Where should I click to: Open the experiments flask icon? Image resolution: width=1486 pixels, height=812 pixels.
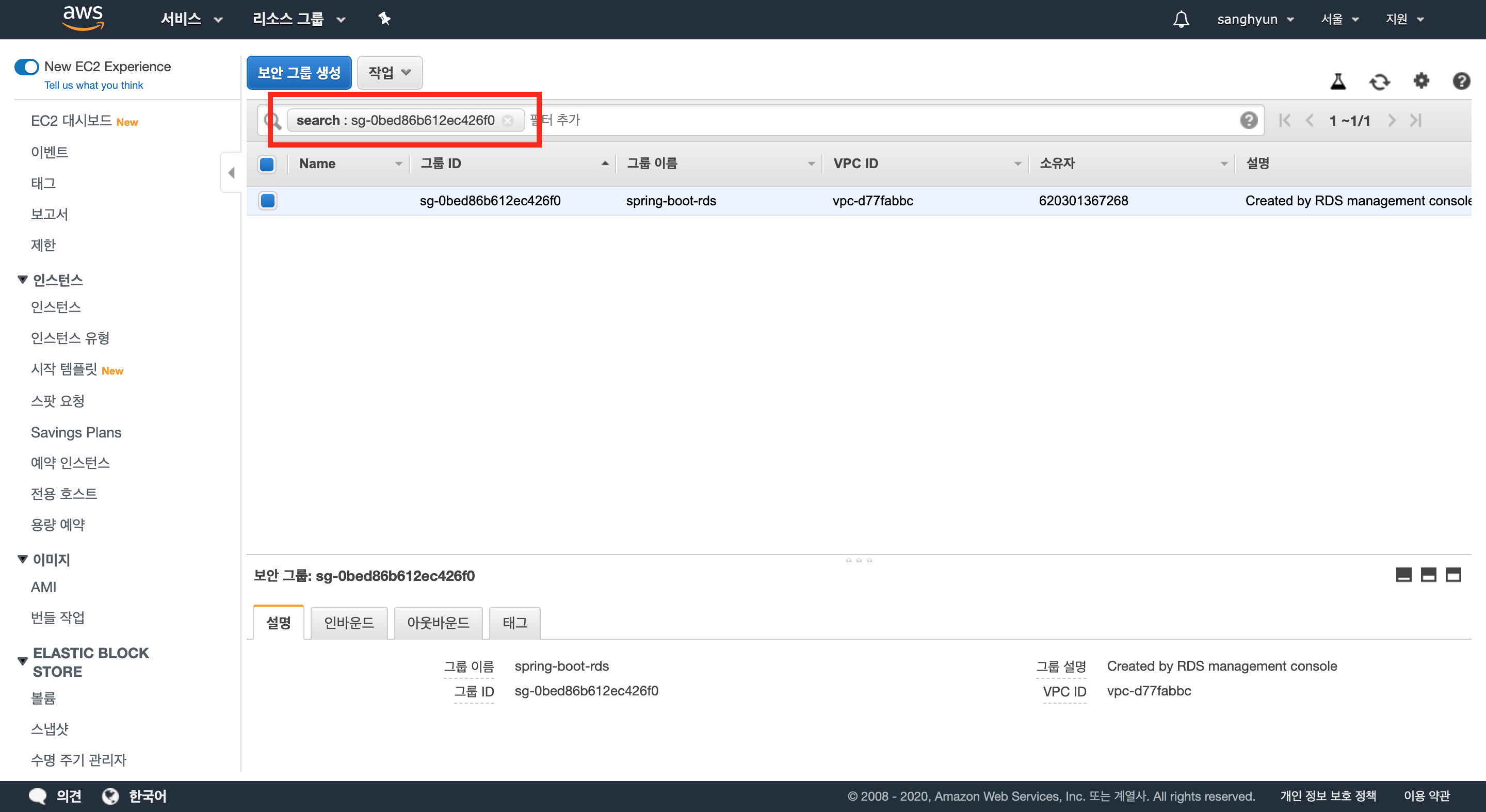[x=1338, y=82]
